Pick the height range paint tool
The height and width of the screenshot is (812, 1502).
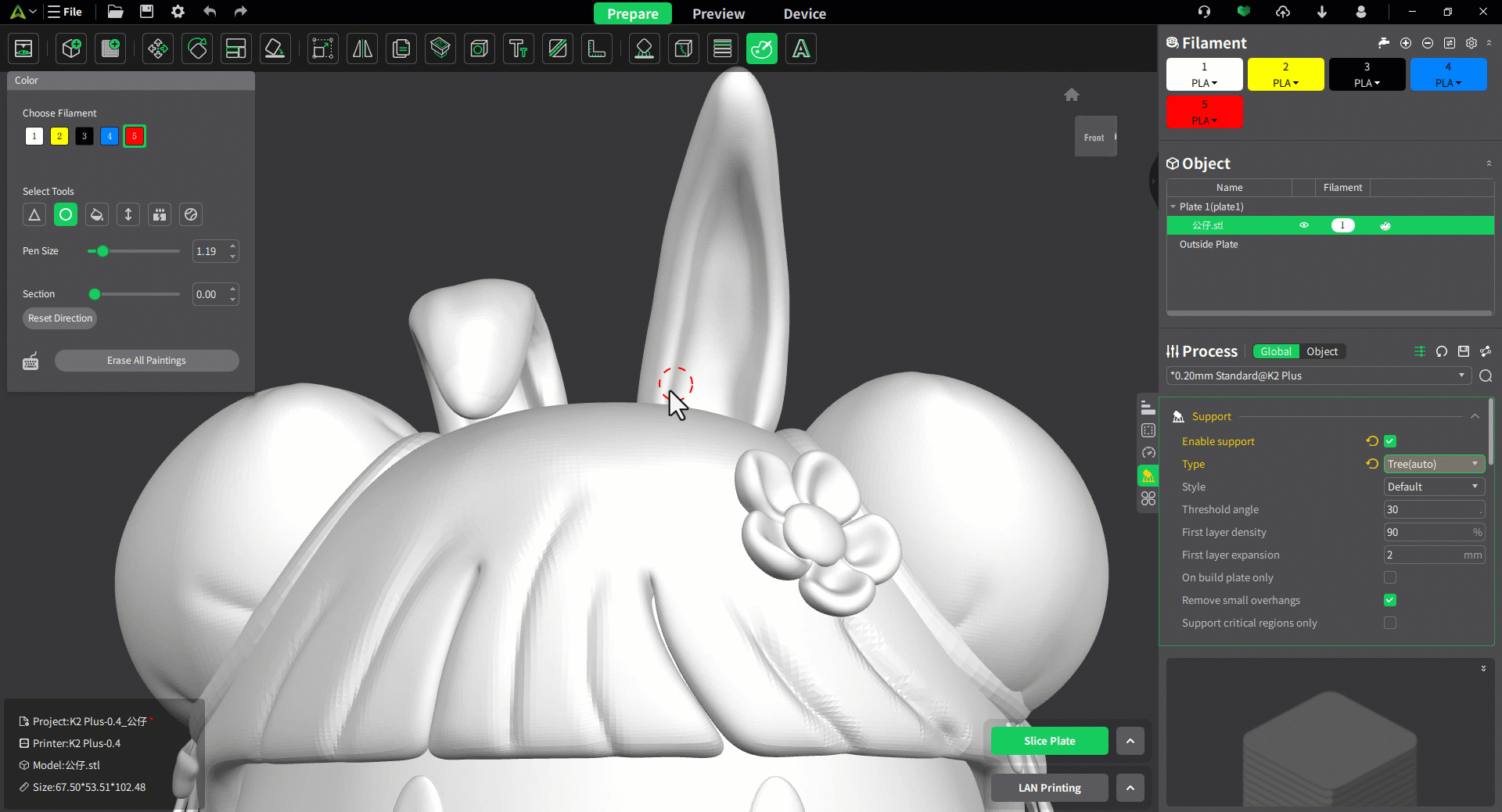[128, 214]
